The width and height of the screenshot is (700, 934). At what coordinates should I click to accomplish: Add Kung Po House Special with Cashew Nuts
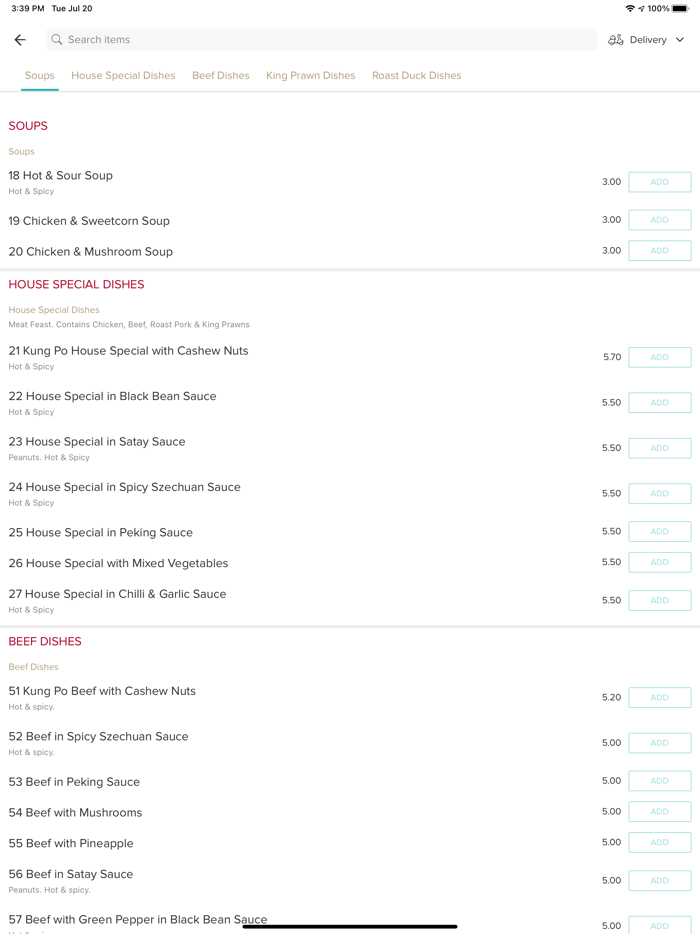659,357
